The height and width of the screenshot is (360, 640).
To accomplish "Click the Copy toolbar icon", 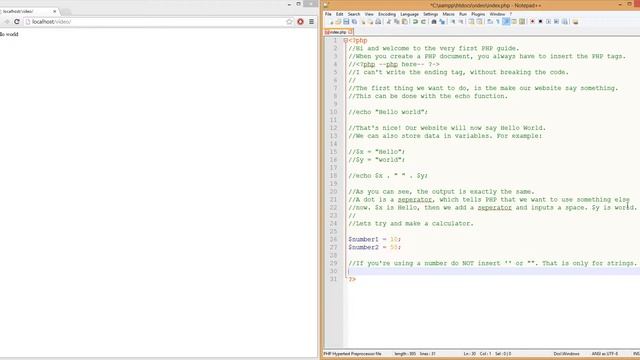I will pos(396,22).
